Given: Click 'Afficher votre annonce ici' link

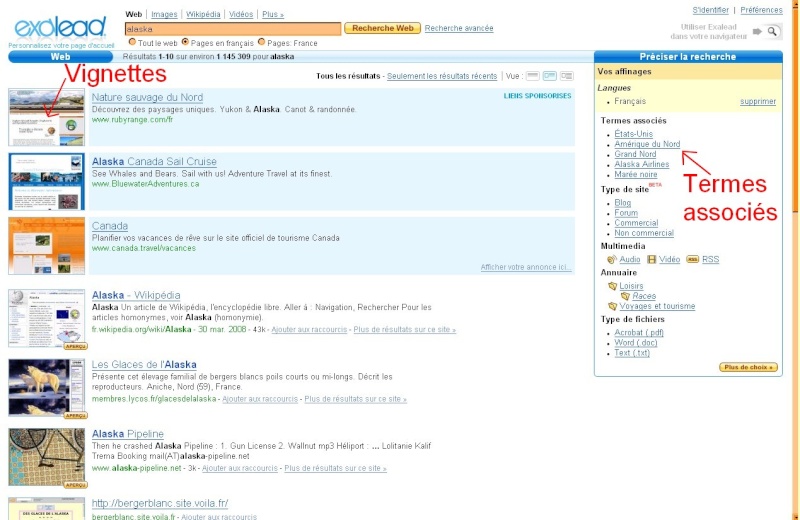Looking at the screenshot, I should coord(526,267).
